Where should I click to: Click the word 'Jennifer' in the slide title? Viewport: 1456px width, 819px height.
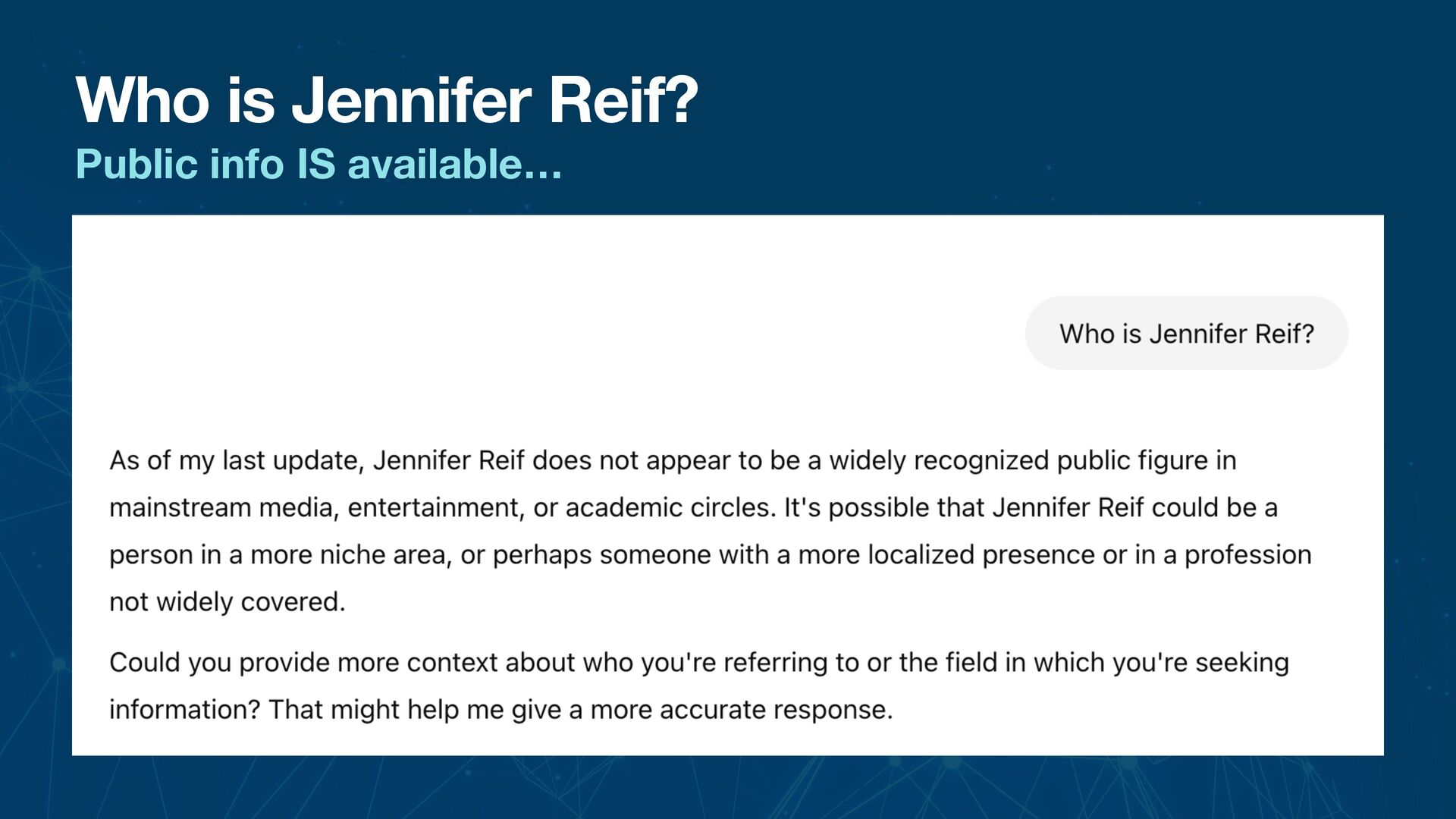pyautogui.click(x=412, y=99)
